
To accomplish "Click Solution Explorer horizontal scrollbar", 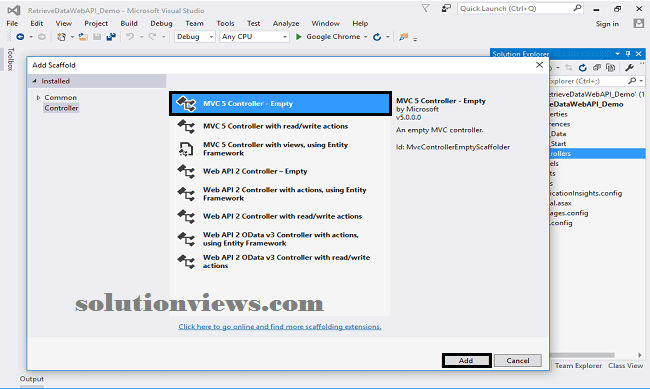I will tap(582, 355).
